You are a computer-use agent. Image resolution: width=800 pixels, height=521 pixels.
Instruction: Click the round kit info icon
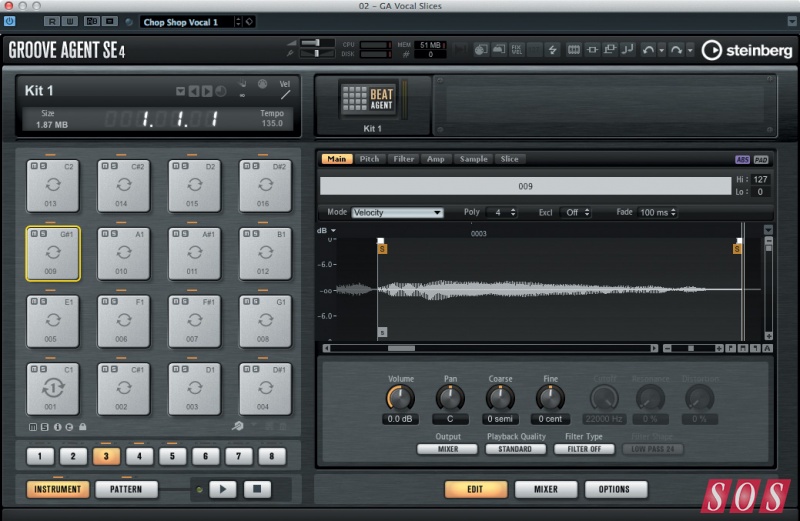click(220, 91)
